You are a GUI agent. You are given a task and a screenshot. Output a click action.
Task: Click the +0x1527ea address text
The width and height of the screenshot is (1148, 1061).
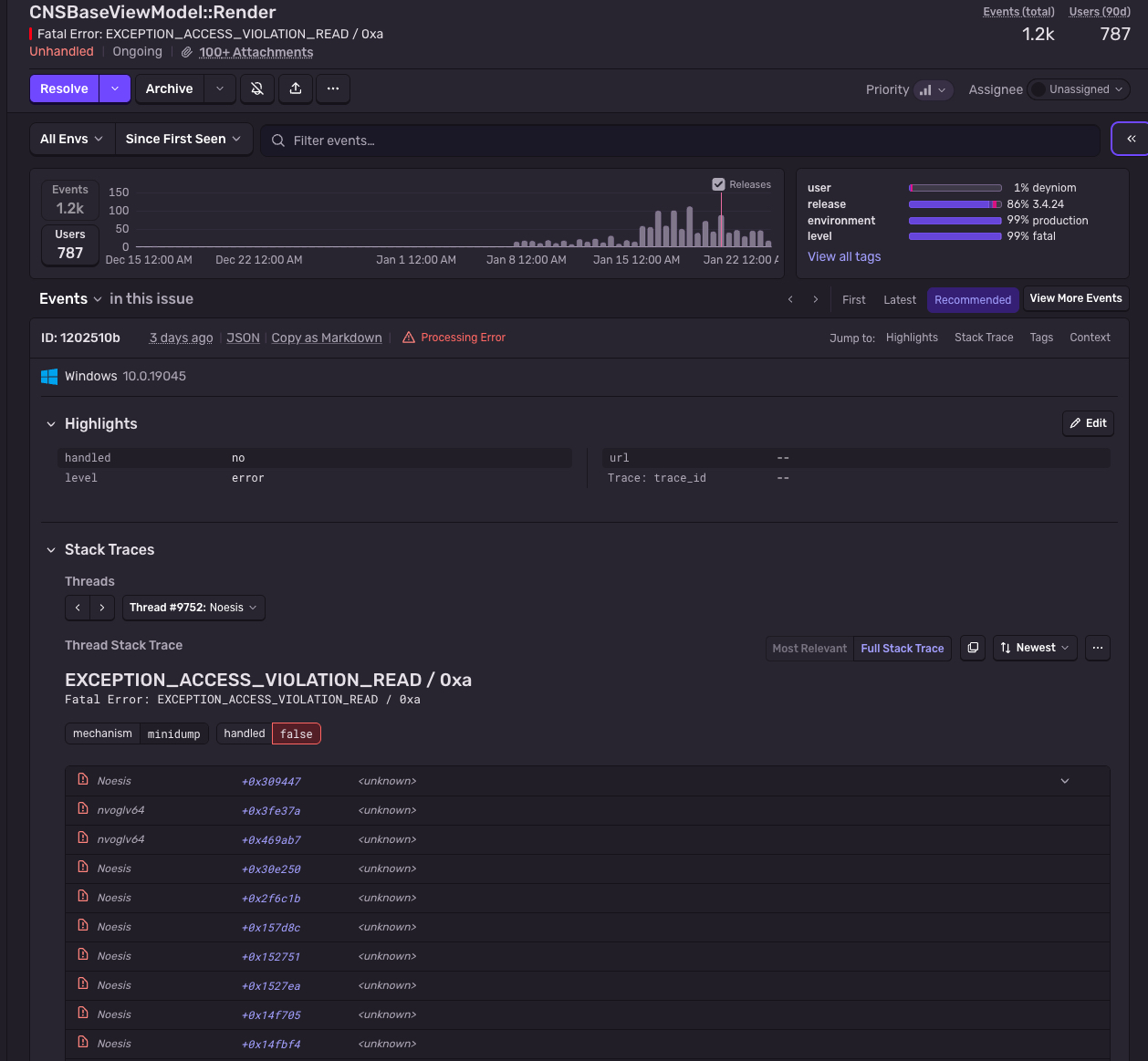[271, 985]
